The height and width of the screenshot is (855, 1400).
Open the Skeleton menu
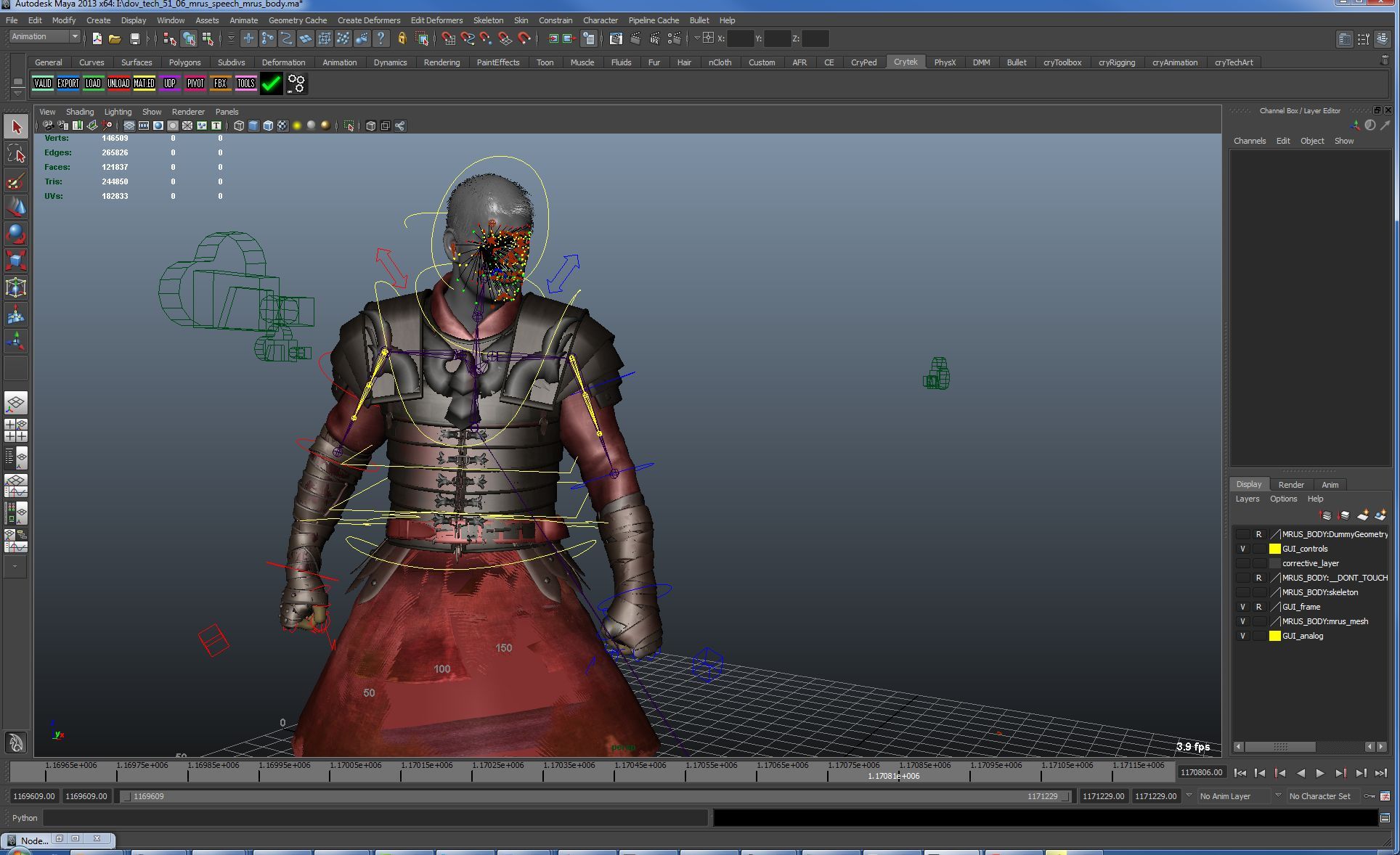tap(488, 20)
